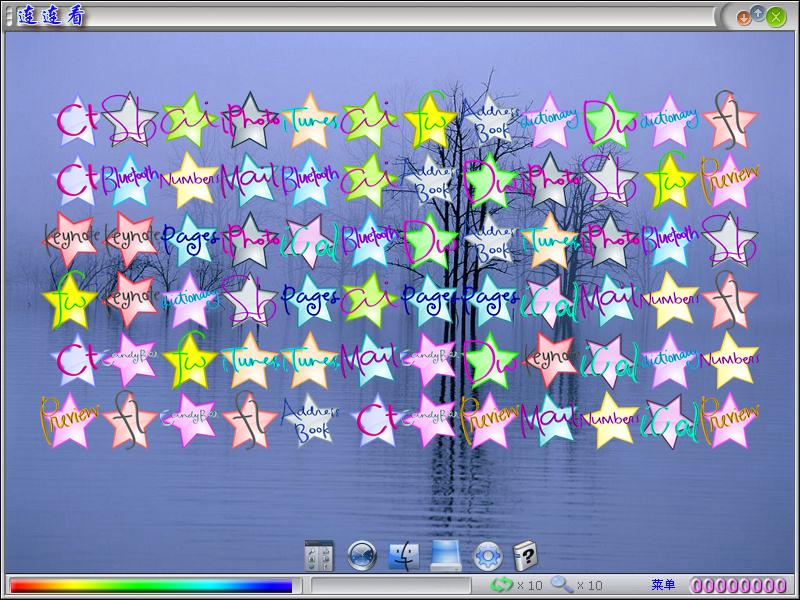The width and height of the screenshot is (800, 600).
Task: Click the pink 00000000 score counter
Action: (739, 585)
